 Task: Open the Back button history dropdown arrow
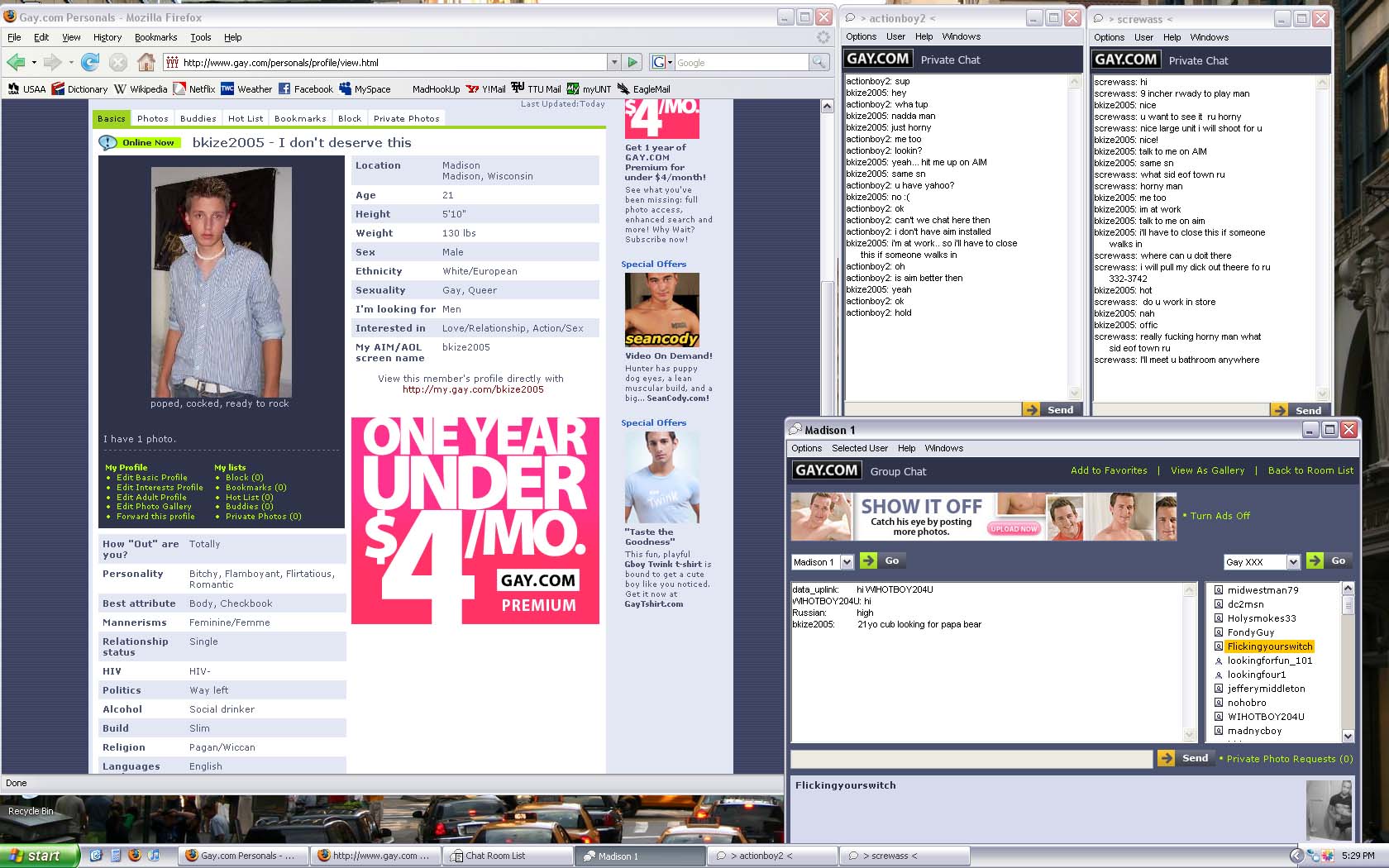point(34,62)
